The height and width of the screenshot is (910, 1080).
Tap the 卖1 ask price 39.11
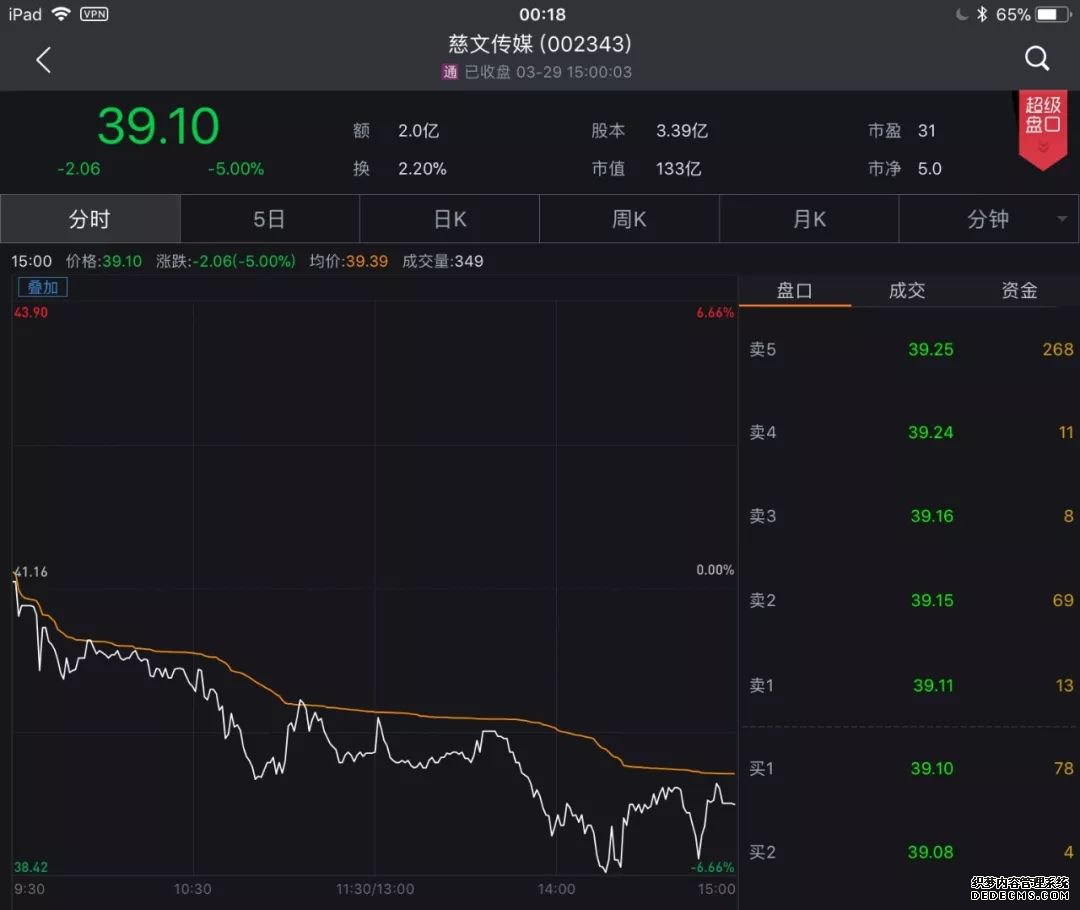pos(932,685)
